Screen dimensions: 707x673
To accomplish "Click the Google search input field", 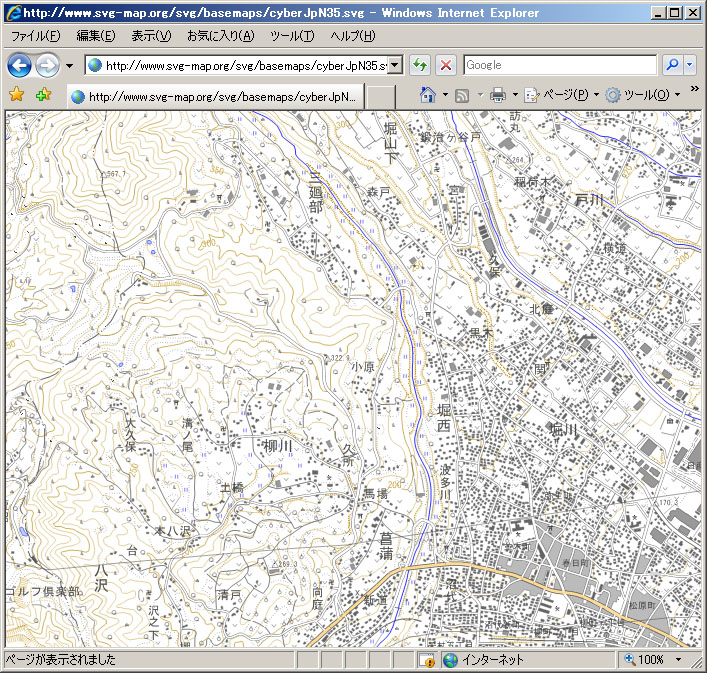I will [559, 65].
